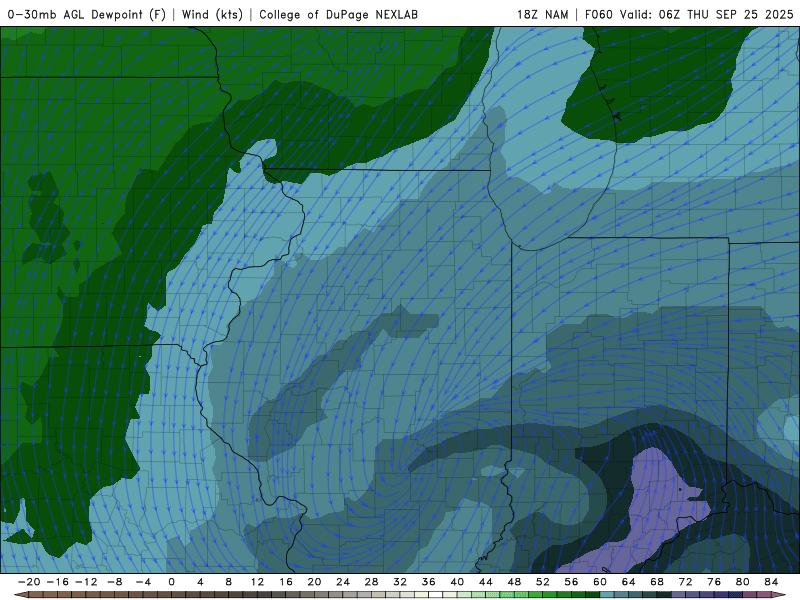800x600 pixels.
Task: Click the -16 legend value
Action: coord(57,582)
